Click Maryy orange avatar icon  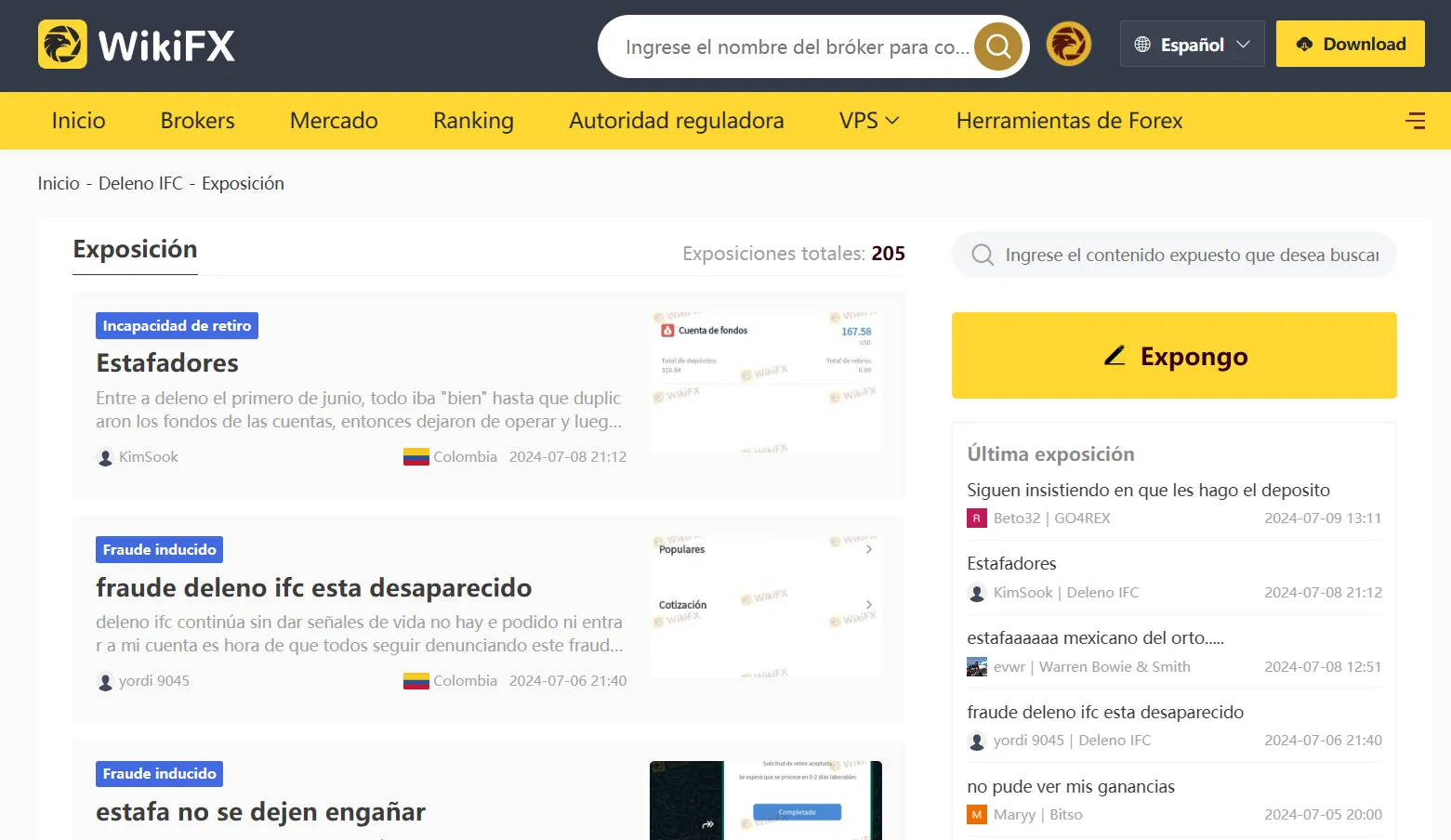977,815
